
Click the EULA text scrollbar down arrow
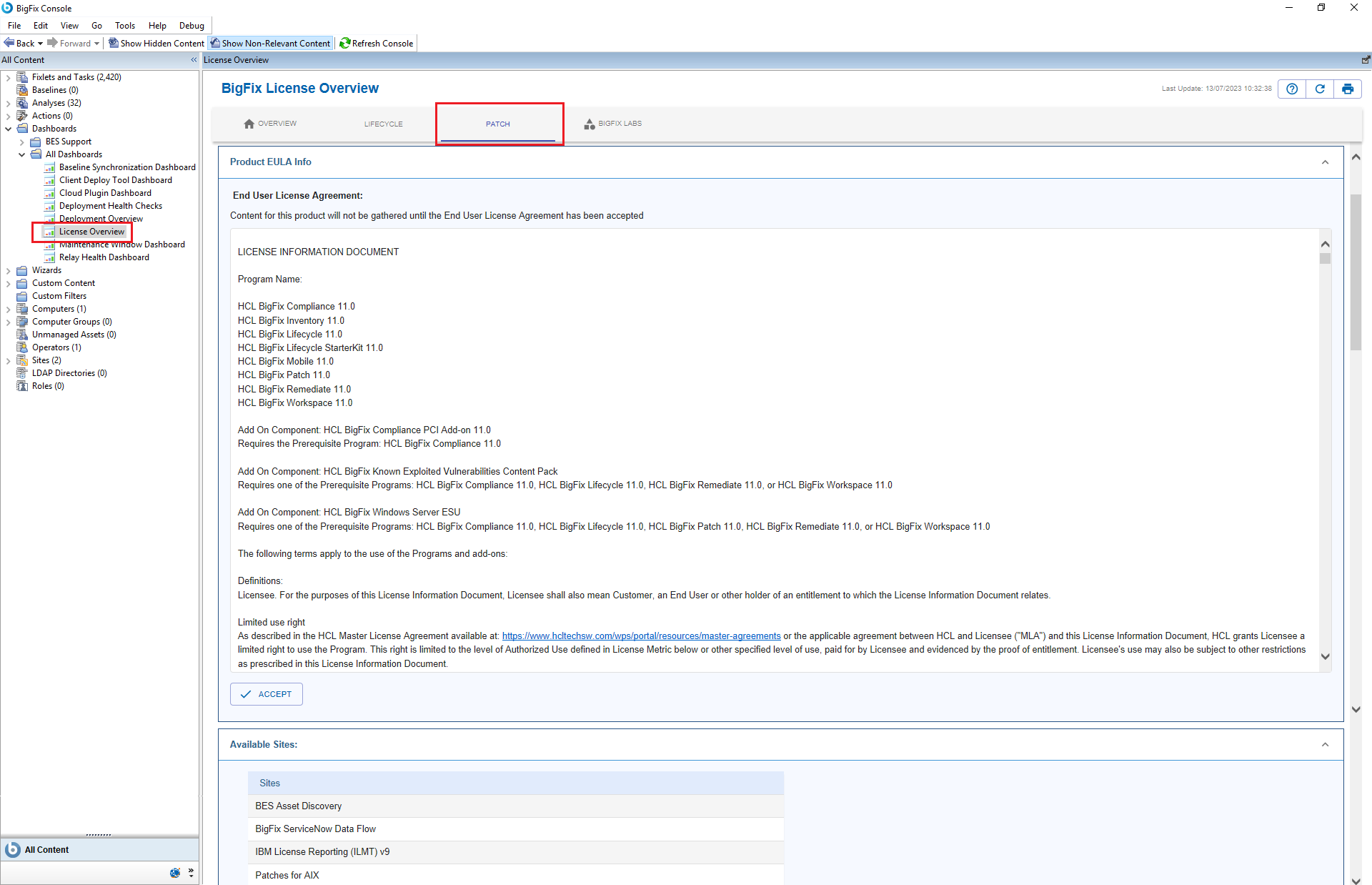click(1325, 656)
